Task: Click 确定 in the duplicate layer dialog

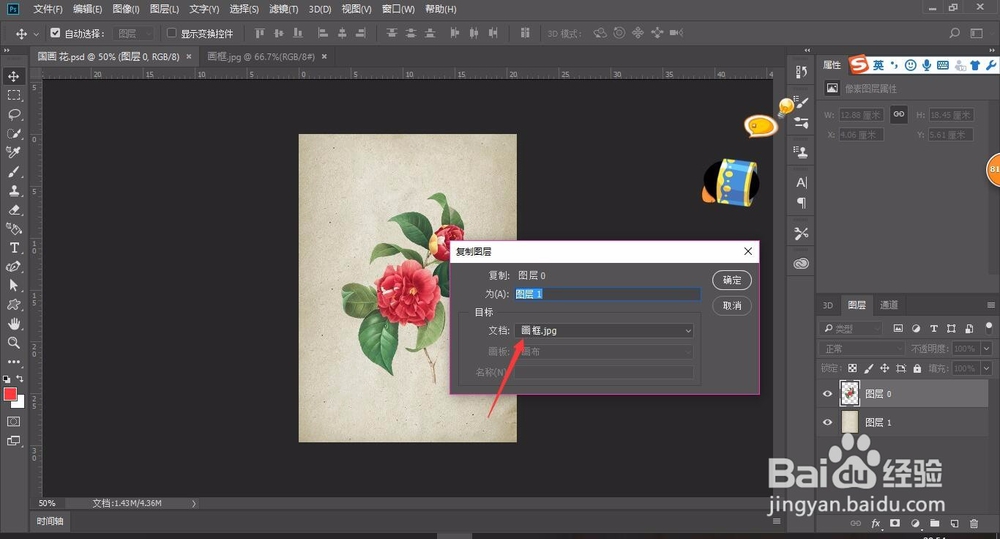Action: coord(732,280)
